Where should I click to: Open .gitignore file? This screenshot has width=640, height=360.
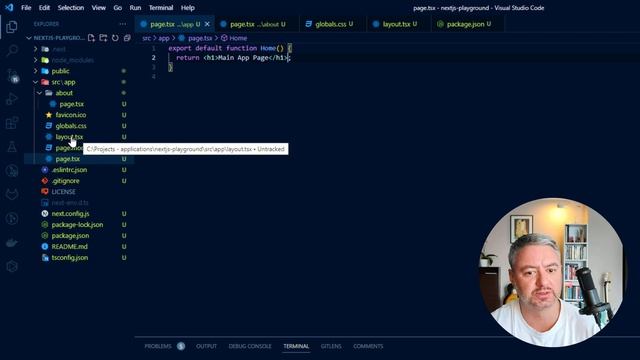[x=65, y=181]
